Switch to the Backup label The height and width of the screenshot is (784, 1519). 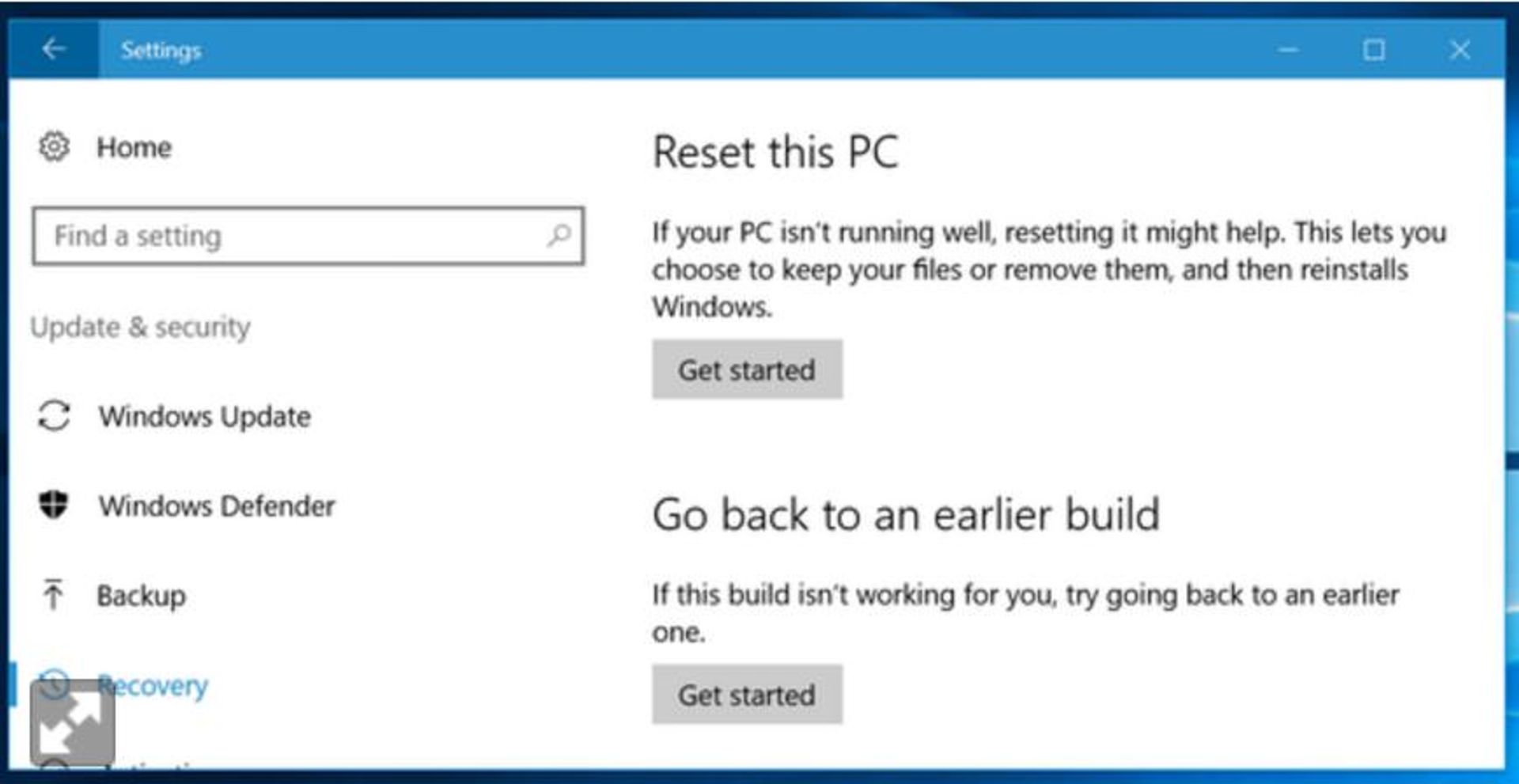pos(141,596)
